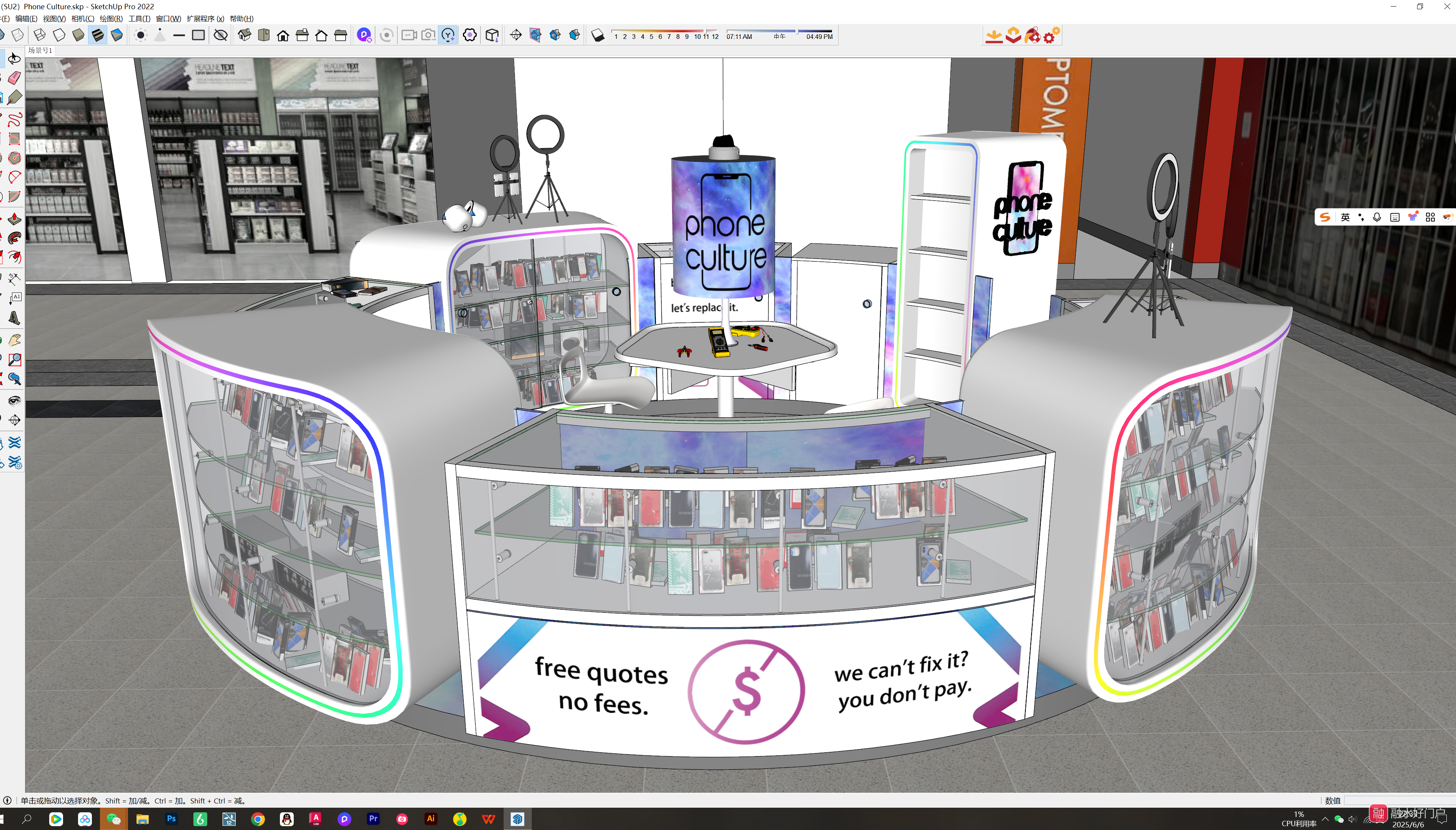Switch IME language via 英 button

tap(1345, 217)
